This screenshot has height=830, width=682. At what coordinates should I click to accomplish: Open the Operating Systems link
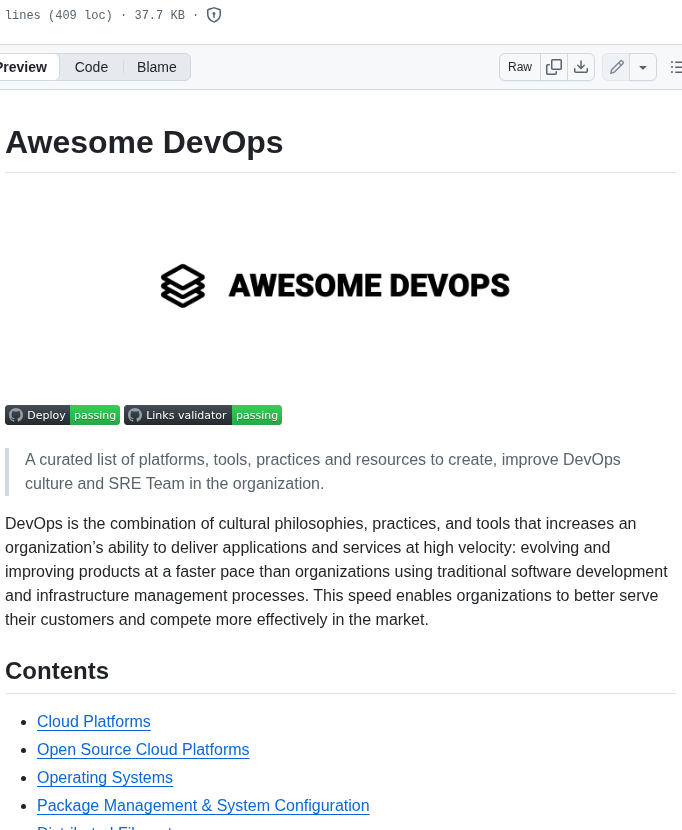(x=105, y=778)
